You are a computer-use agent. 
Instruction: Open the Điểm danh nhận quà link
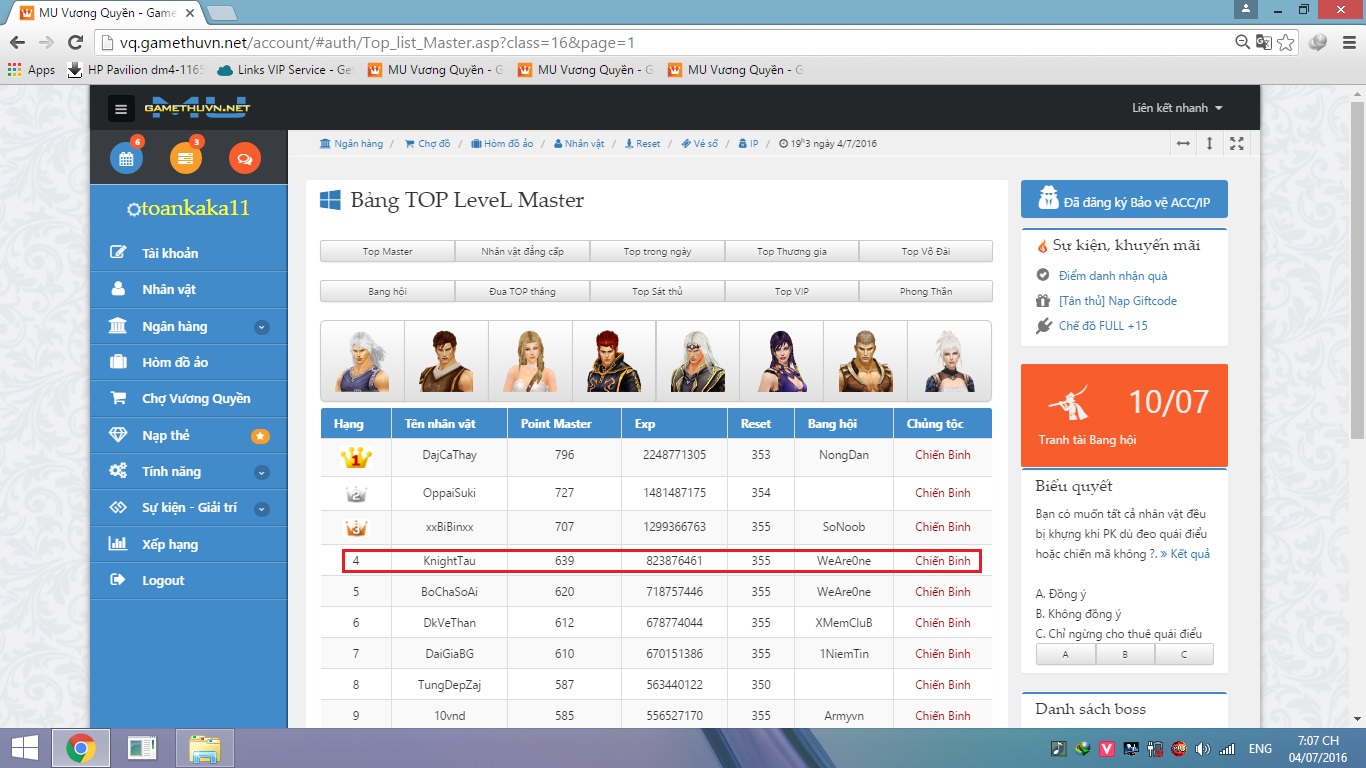(x=1112, y=276)
